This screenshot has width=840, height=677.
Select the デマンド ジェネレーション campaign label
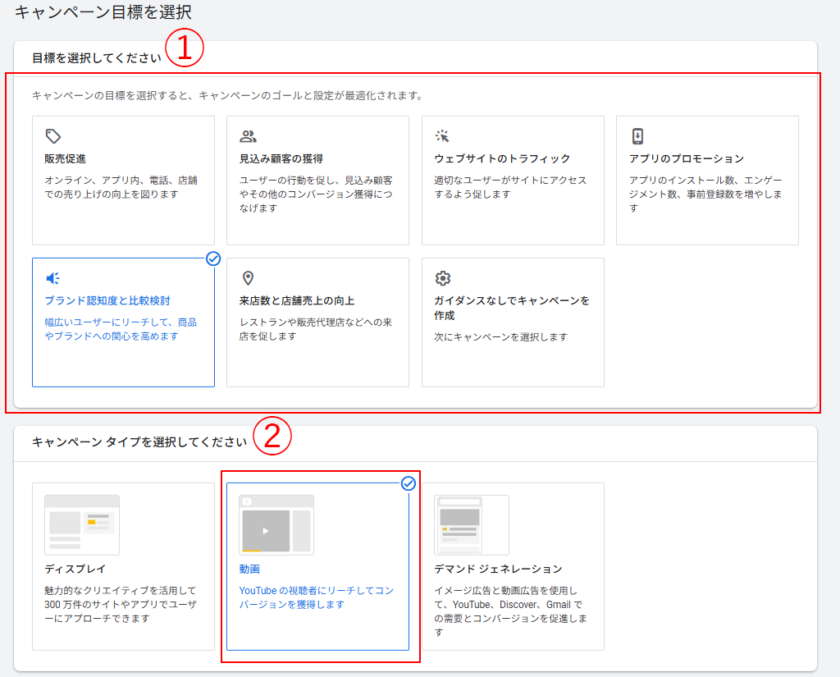click(498, 569)
